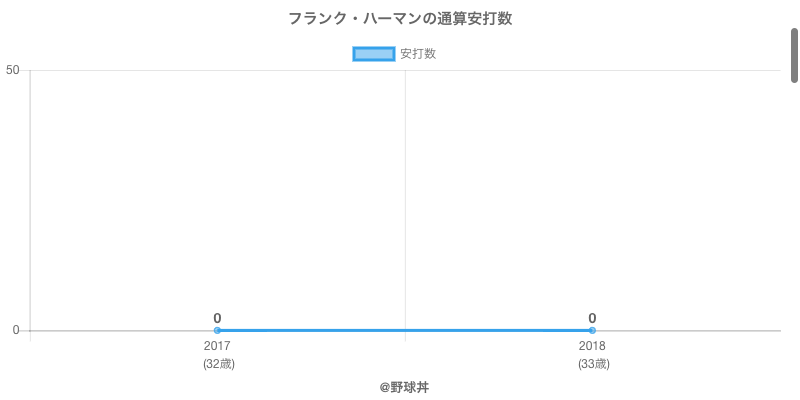Click the (32歳) age label
Screen dimensions: 800x400
(x=218, y=364)
